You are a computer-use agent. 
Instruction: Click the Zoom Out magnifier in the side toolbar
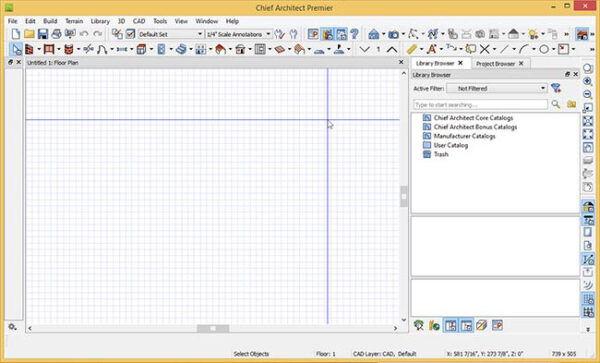588,94
